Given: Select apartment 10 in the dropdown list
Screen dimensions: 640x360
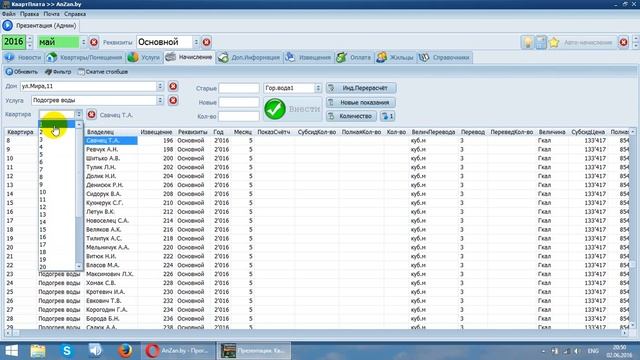Looking at the screenshot, I should [x=57, y=192].
